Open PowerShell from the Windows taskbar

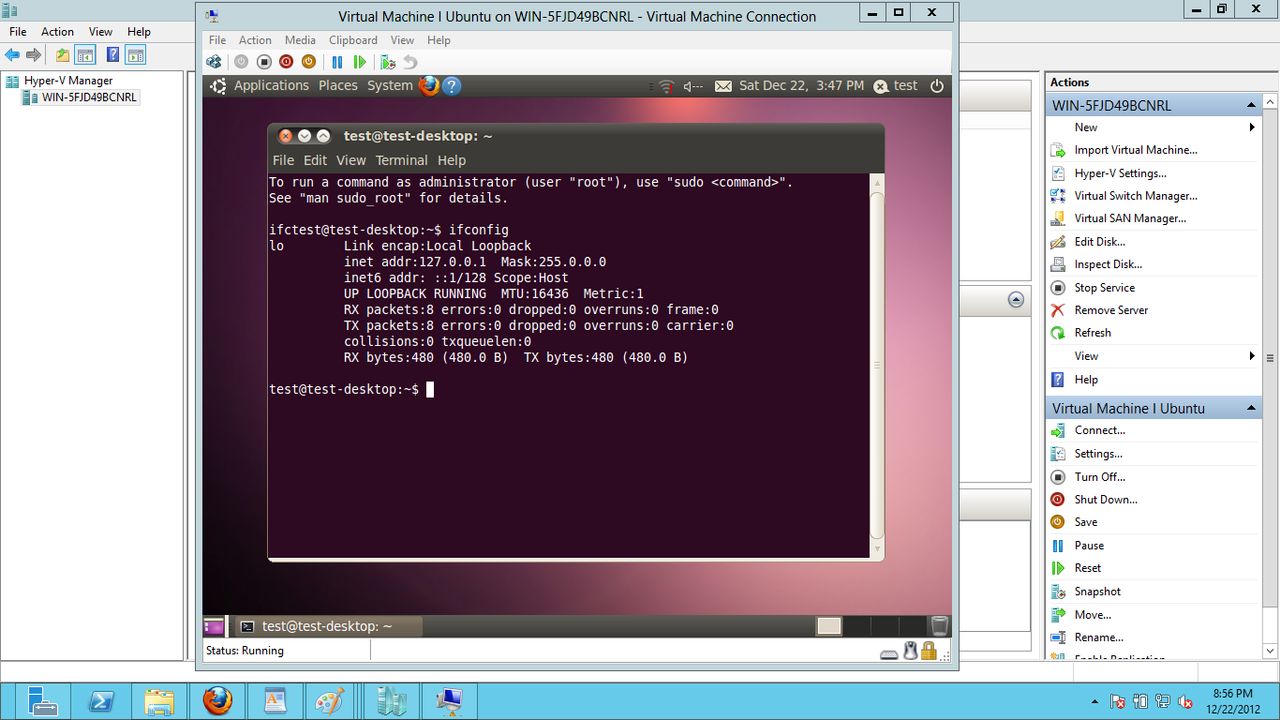(x=101, y=701)
